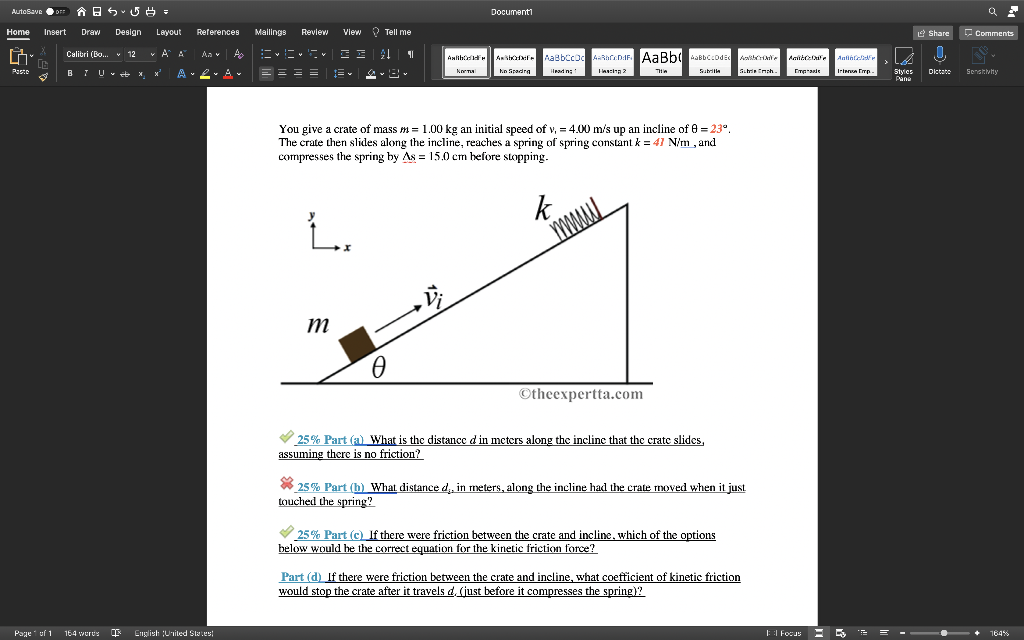The width and height of the screenshot is (1024, 640).
Task: Open the Comments panel
Action: 988,31
